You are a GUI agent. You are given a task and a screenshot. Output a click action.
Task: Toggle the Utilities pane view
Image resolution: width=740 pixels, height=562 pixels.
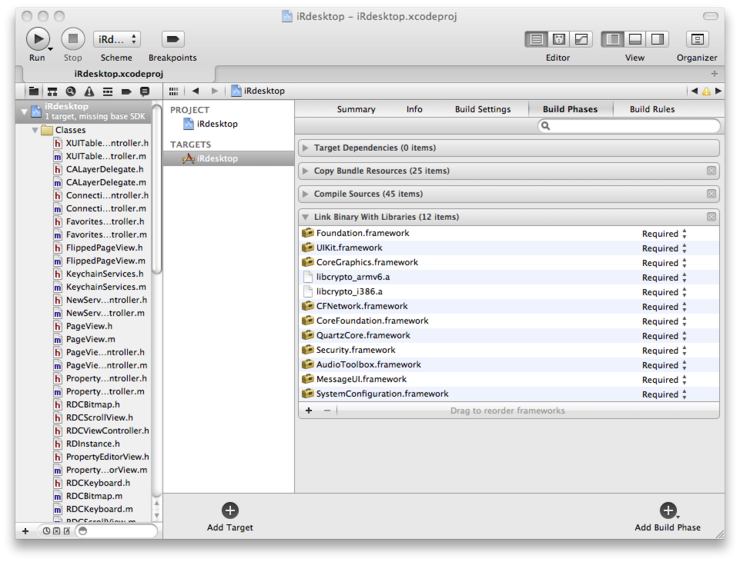click(657, 39)
